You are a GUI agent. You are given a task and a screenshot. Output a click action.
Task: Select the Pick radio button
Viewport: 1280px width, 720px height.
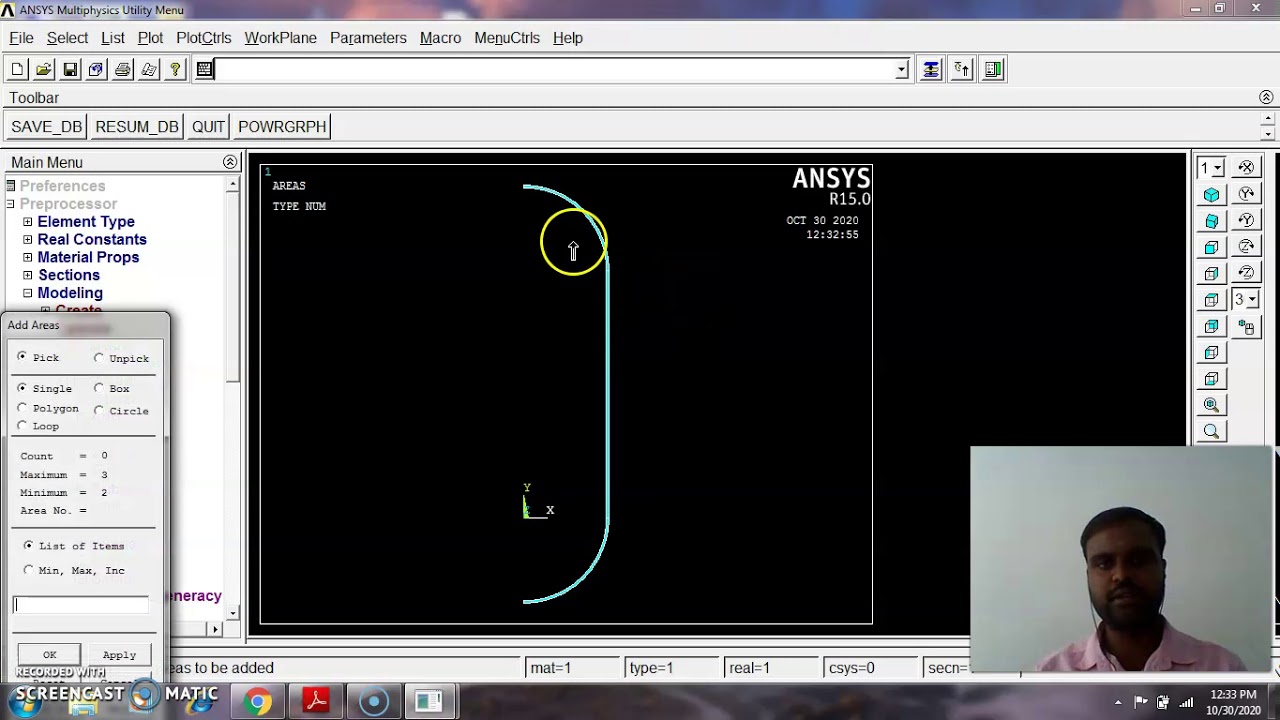coord(22,357)
